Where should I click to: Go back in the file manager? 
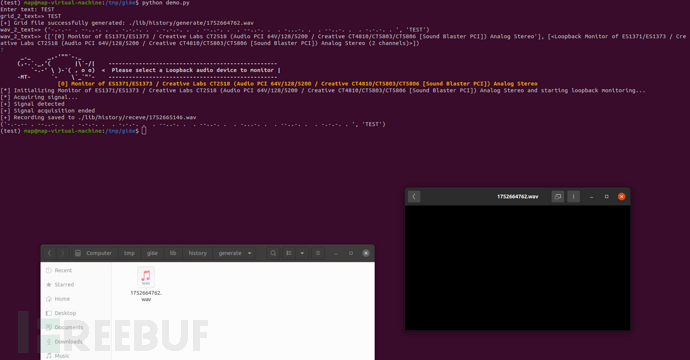[x=49, y=253]
